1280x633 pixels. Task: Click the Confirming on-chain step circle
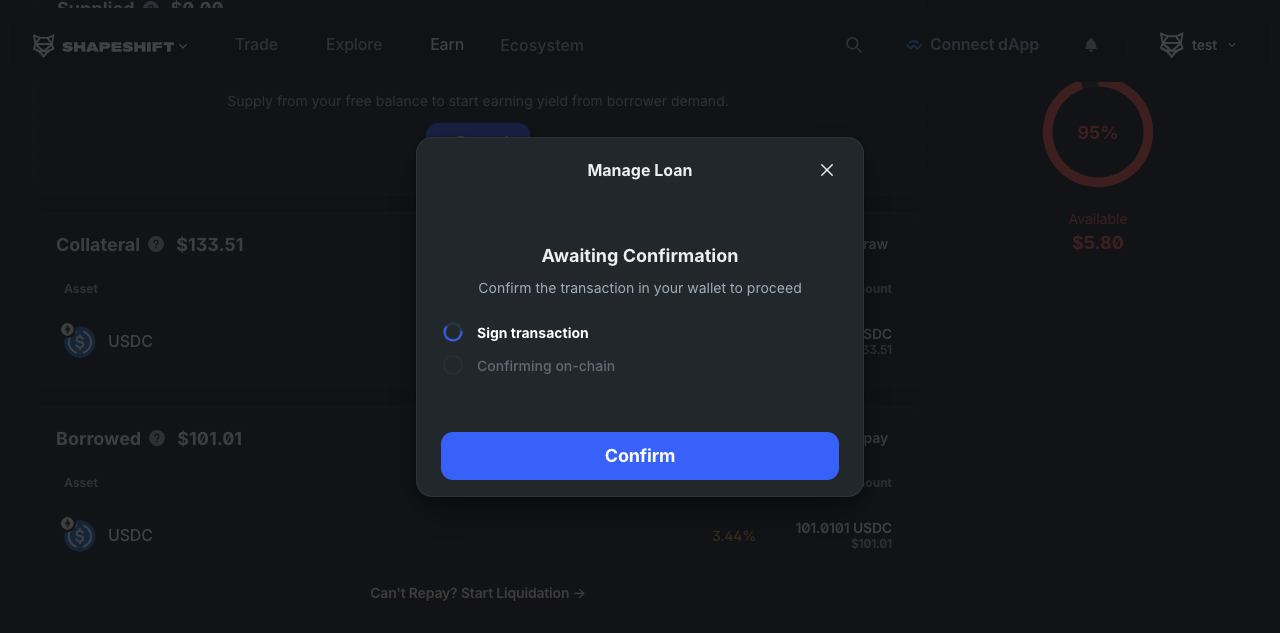pyautogui.click(x=453, y=366)
